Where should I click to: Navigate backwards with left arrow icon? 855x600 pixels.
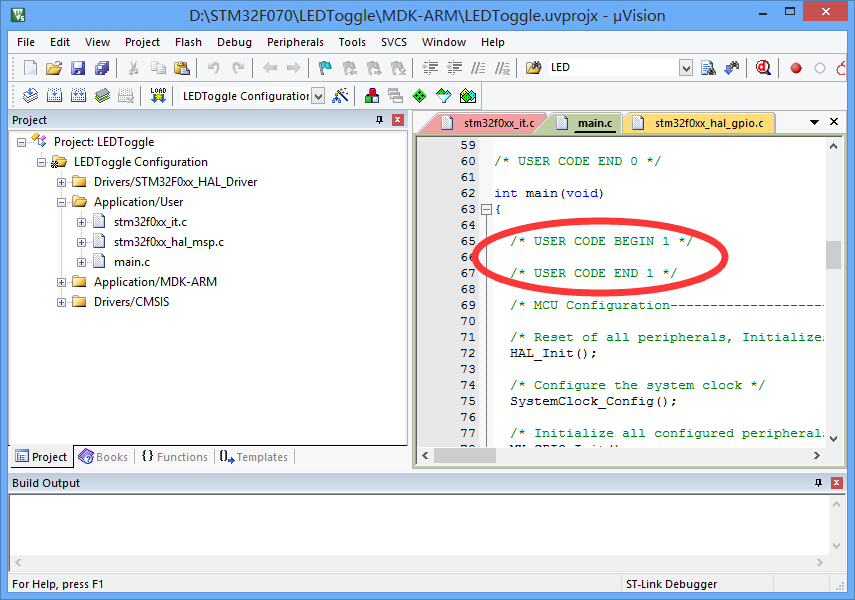coord(270,68)
